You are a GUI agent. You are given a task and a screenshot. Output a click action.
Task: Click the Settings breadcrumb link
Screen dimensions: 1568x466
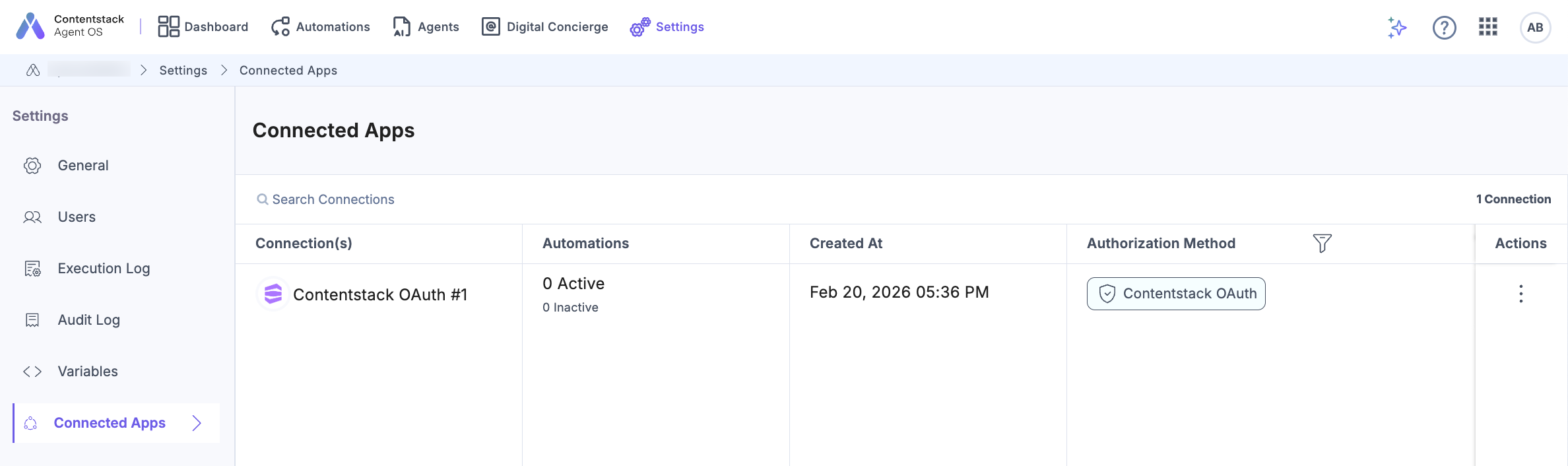(x=183, y=71)
